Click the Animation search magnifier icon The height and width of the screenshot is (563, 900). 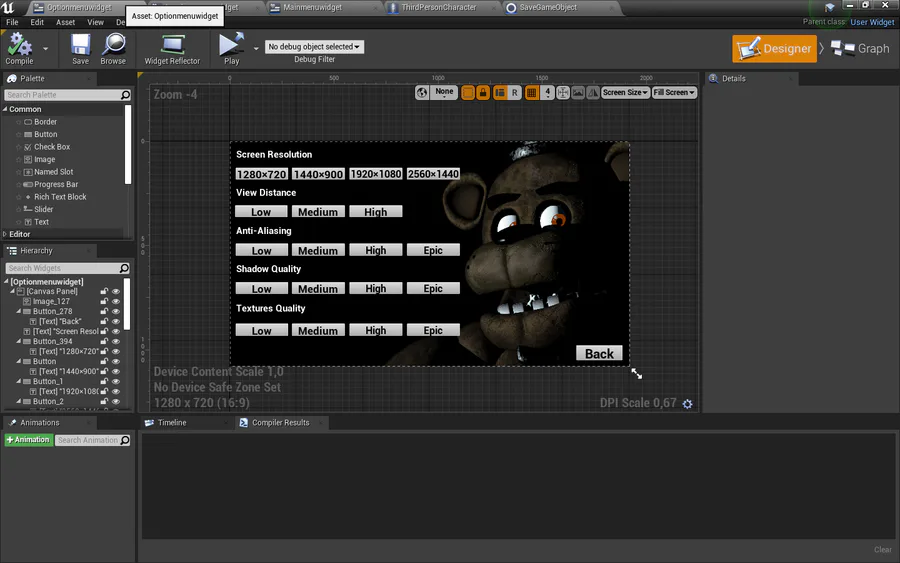coord(125,440)
